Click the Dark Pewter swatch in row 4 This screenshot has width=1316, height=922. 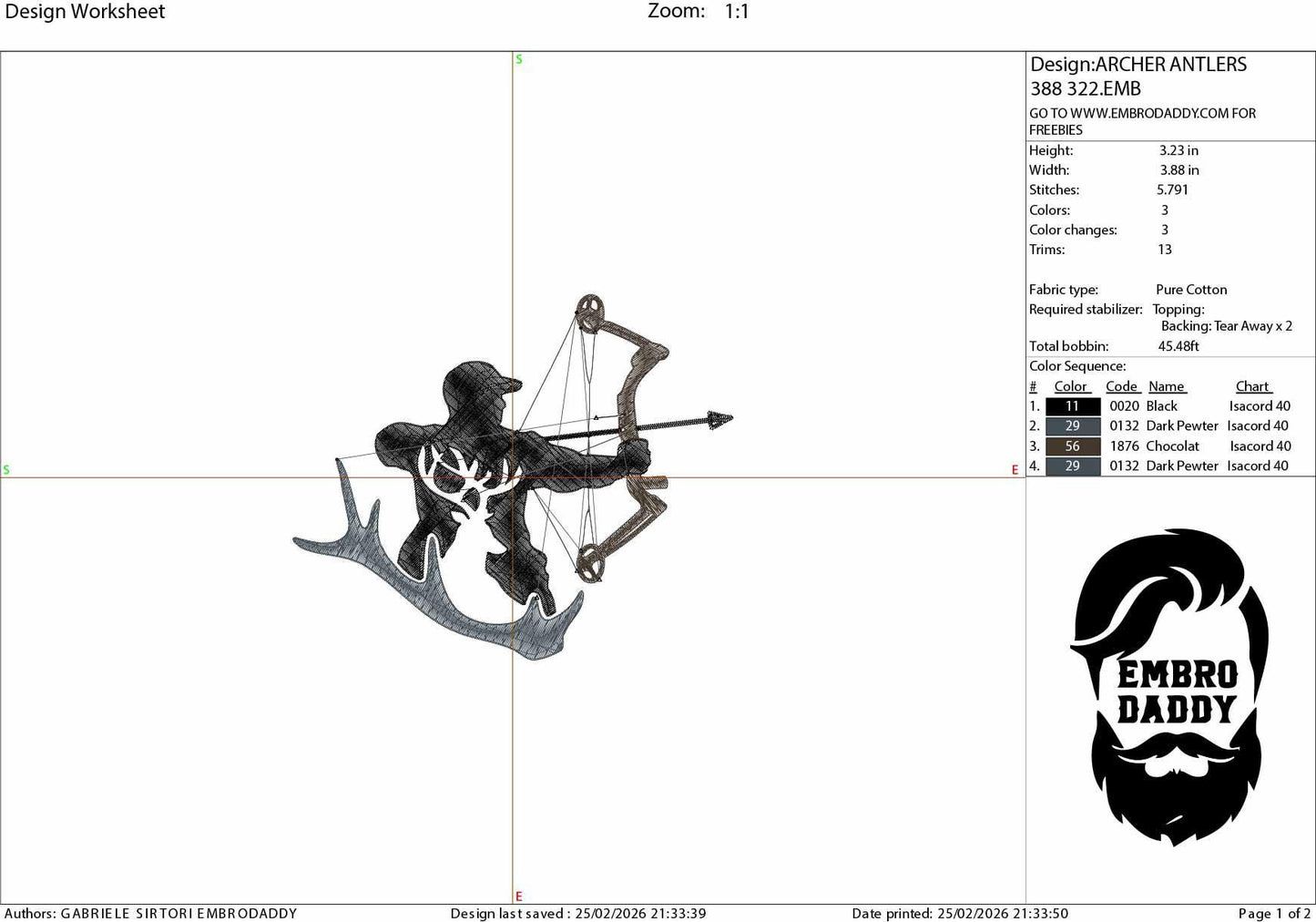click(x=1073, y=466)
